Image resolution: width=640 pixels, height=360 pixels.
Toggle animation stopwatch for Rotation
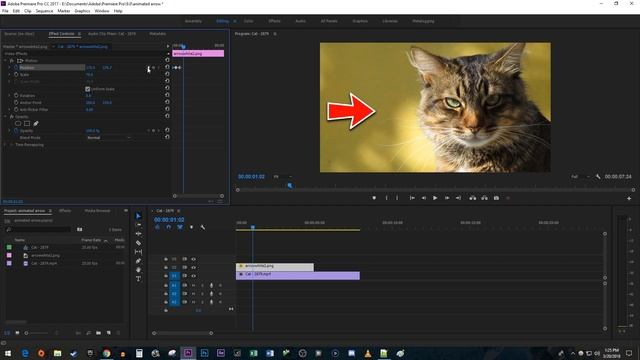coord(16,96)
